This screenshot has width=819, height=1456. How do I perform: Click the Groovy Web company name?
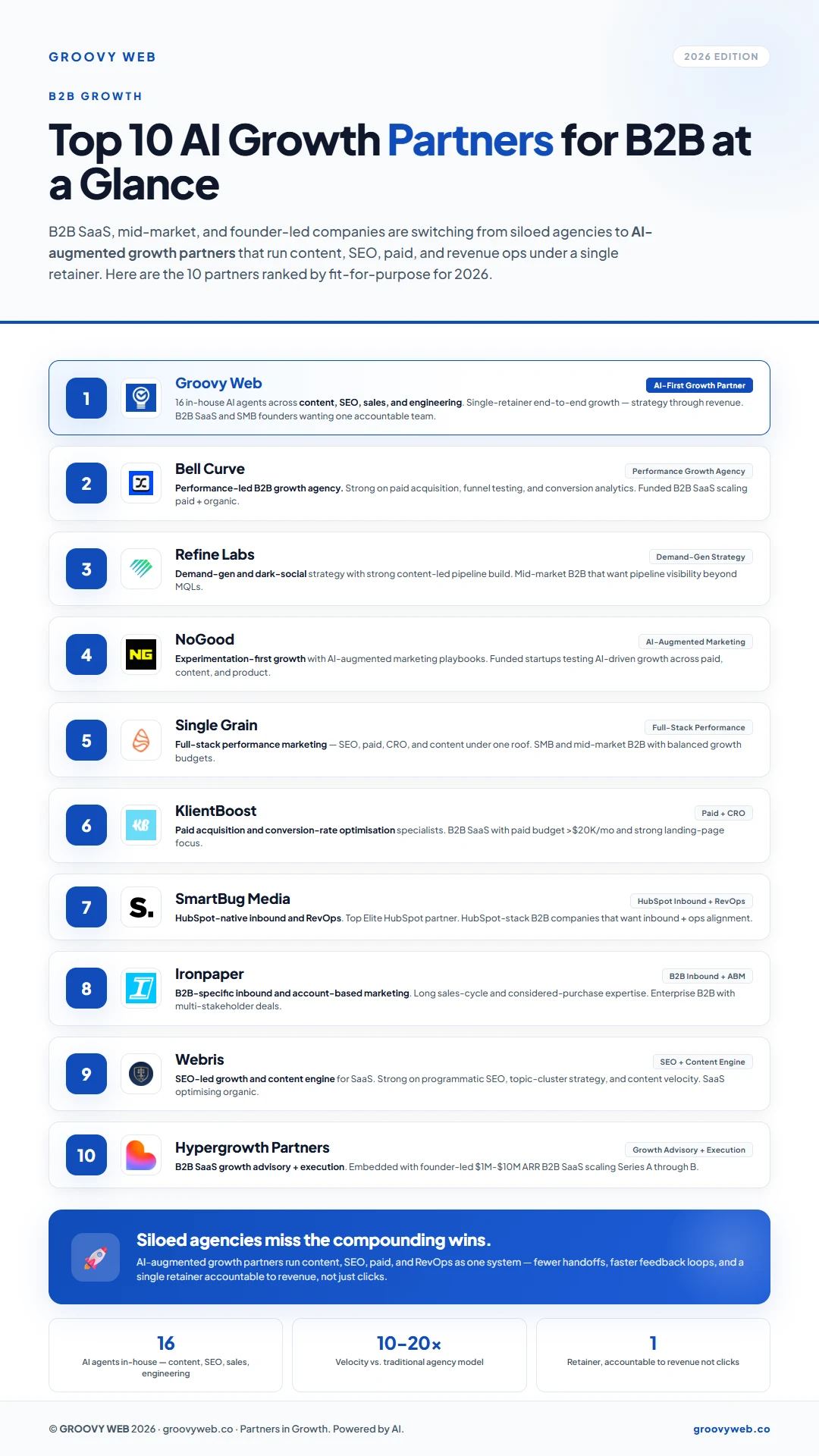218,384
